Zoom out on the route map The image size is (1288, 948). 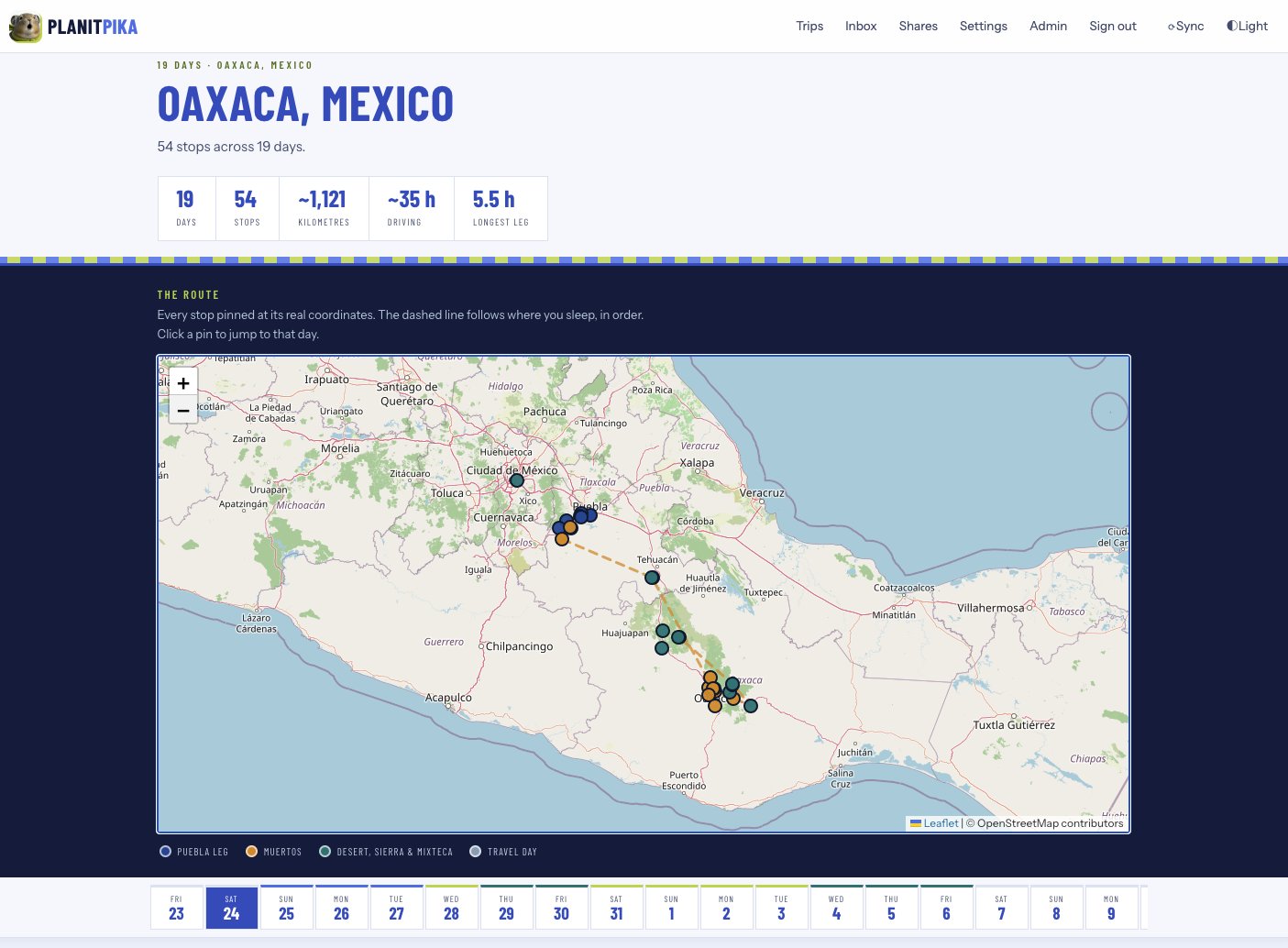point(183,411)
